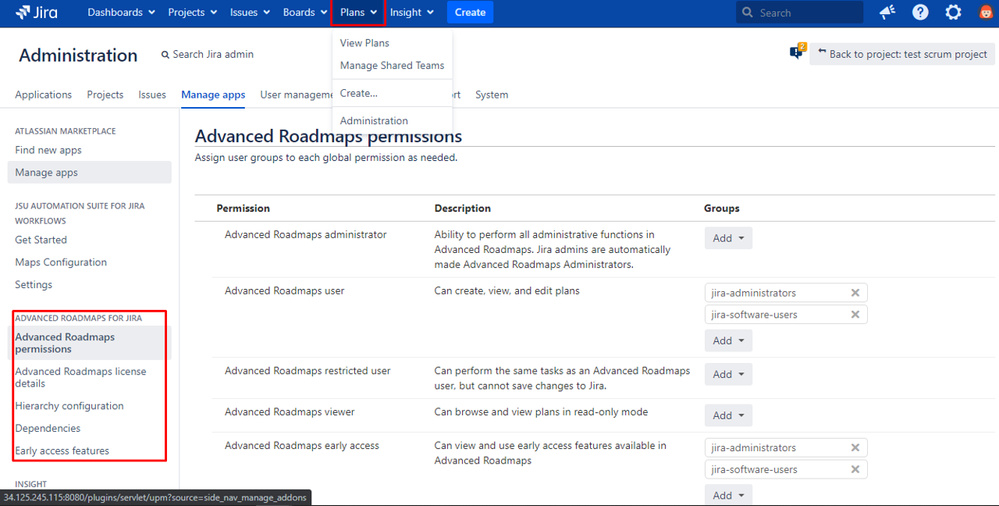Switch to the System tab
This screenshot has height=506, width=999.
pyautogui.click(x=492, y=95)
